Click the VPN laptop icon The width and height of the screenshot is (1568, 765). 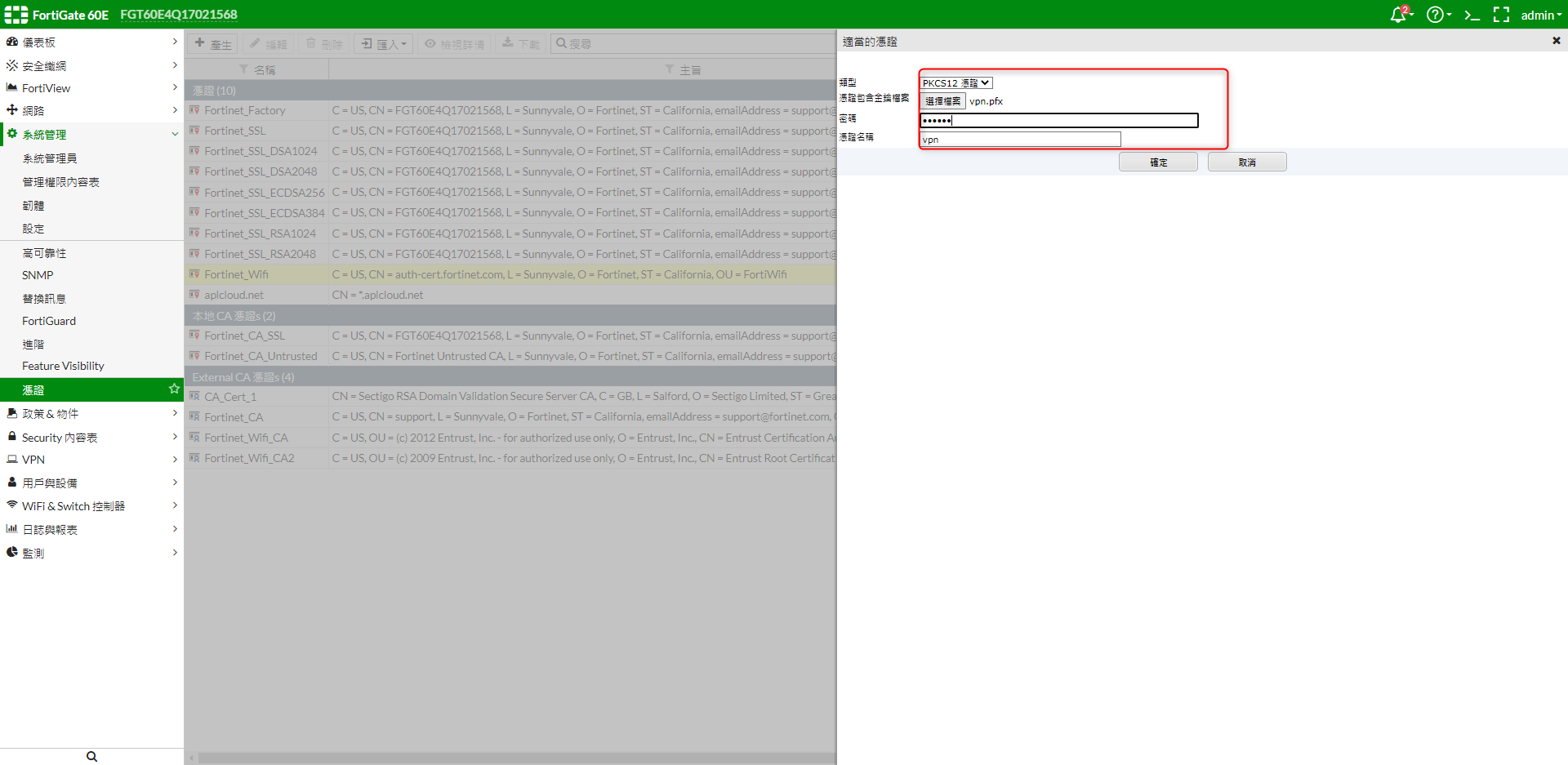pyautogui.click(x=11, y=459)
